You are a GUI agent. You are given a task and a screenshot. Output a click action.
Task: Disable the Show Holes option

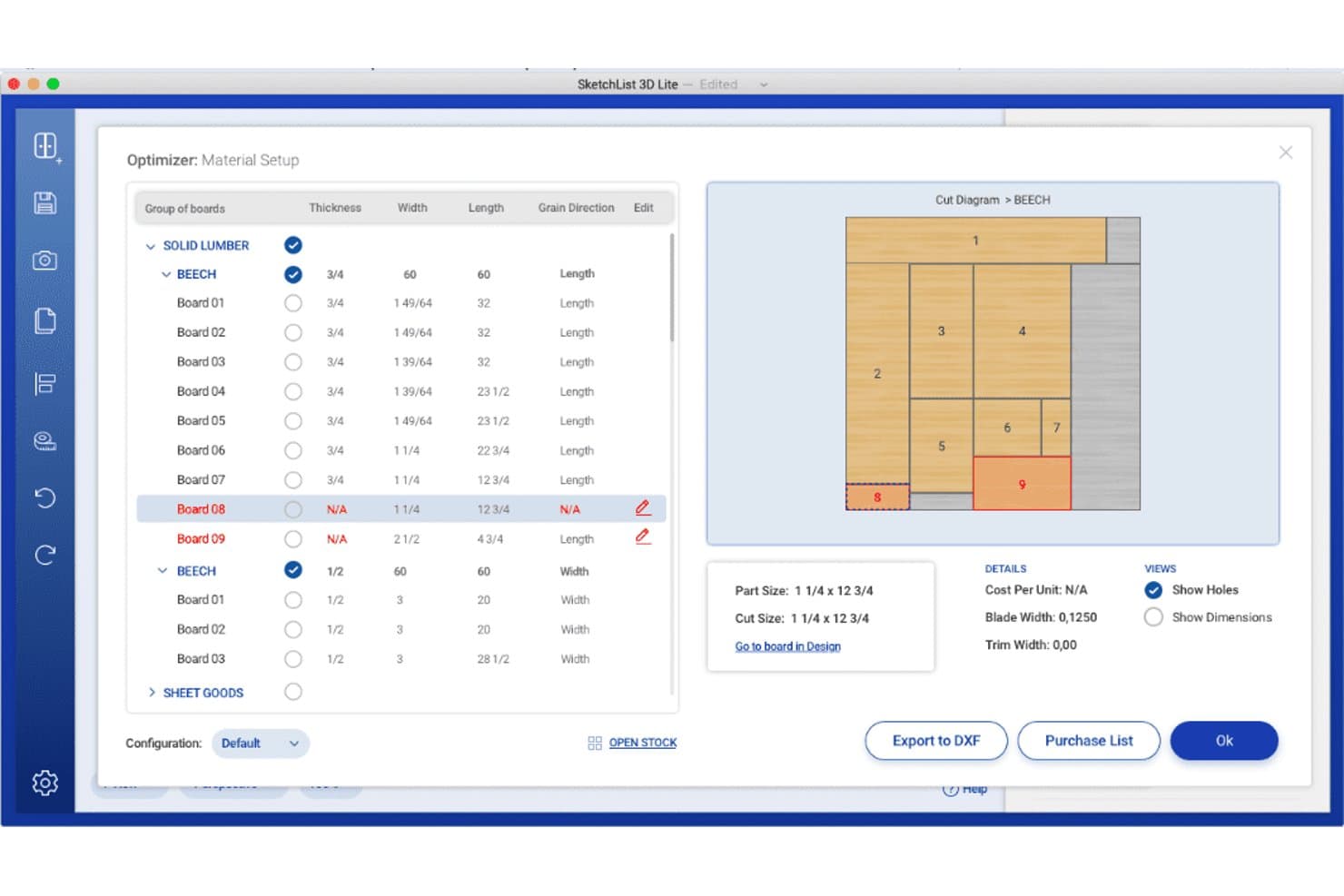(1153, 590)
